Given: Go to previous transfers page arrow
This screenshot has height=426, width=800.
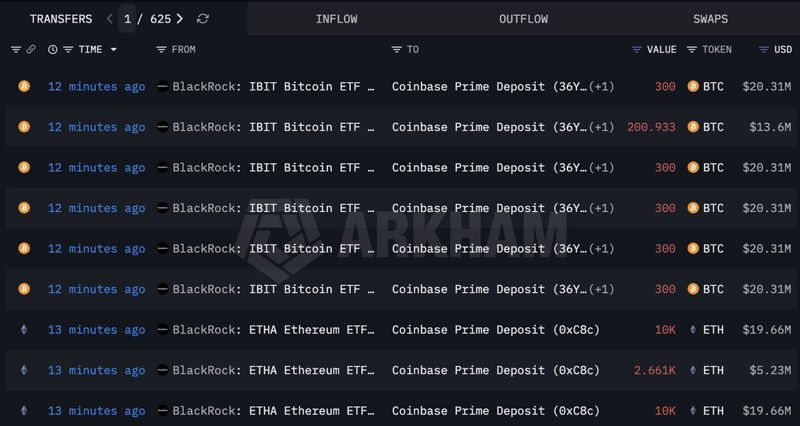Looking at the screenshot, I should (x=109, y=19).
